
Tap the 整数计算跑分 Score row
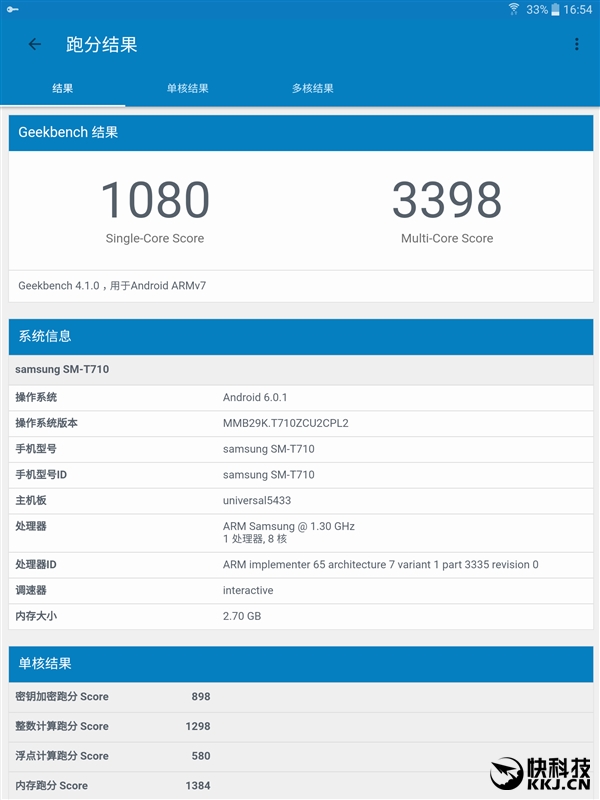pyautogui.click(x=301, y=727)
